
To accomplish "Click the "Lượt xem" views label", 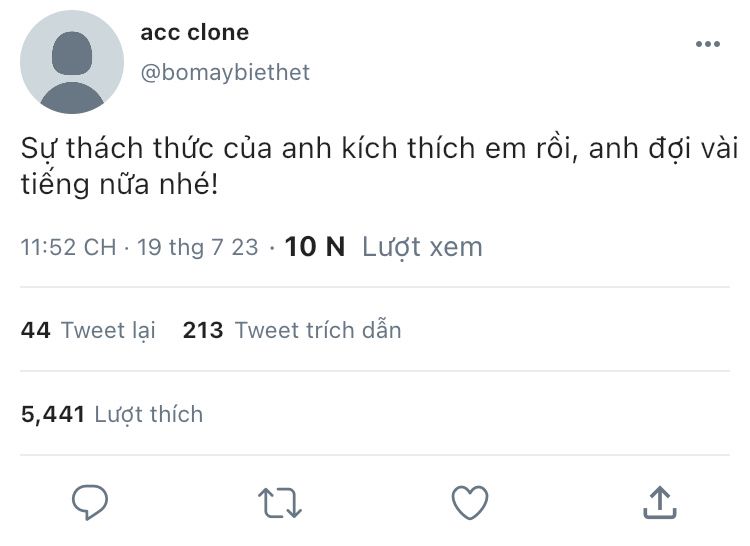I will click(422, 247).
